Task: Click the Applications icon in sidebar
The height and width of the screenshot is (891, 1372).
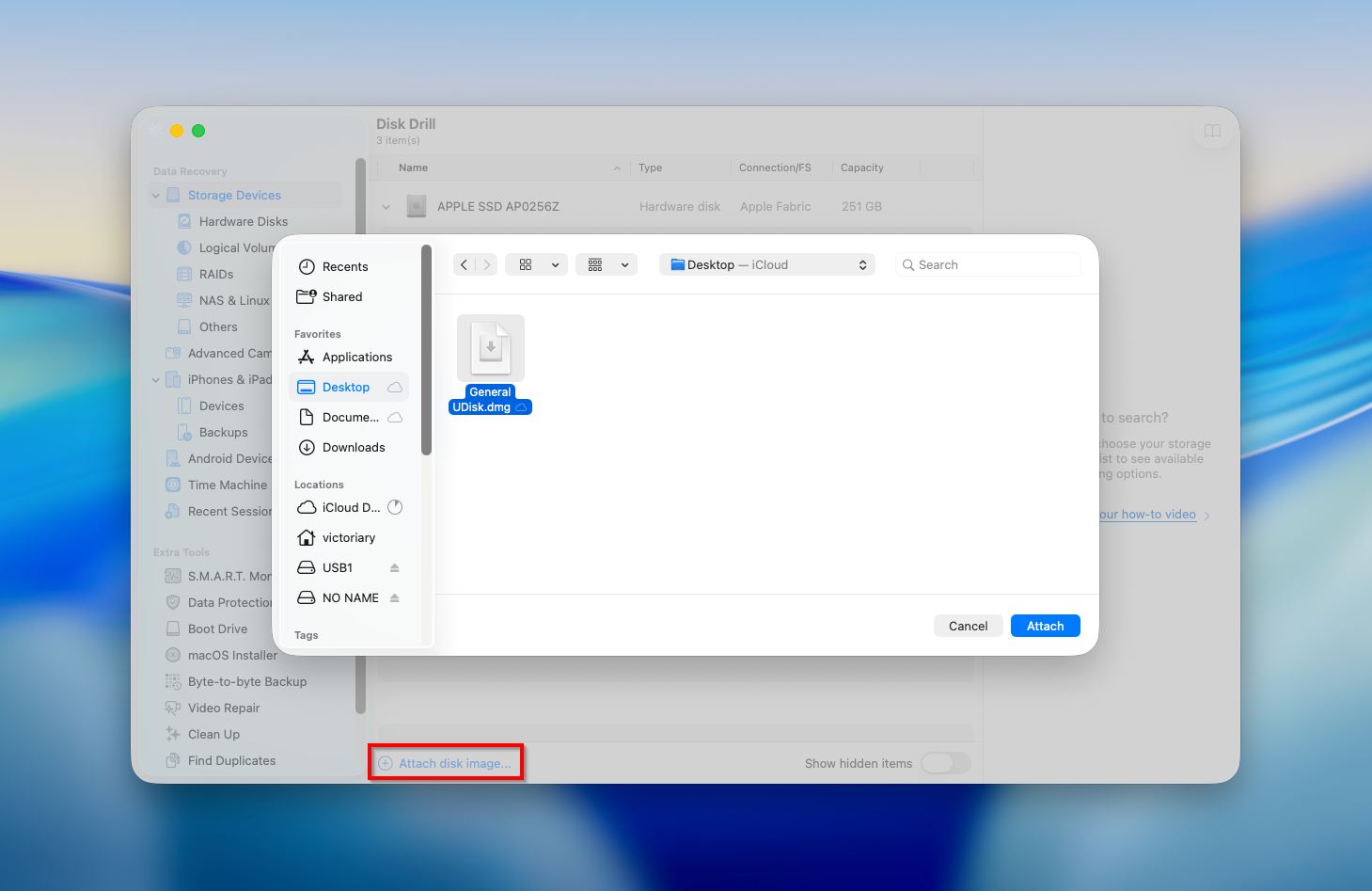Action: [x=307, y=357]
